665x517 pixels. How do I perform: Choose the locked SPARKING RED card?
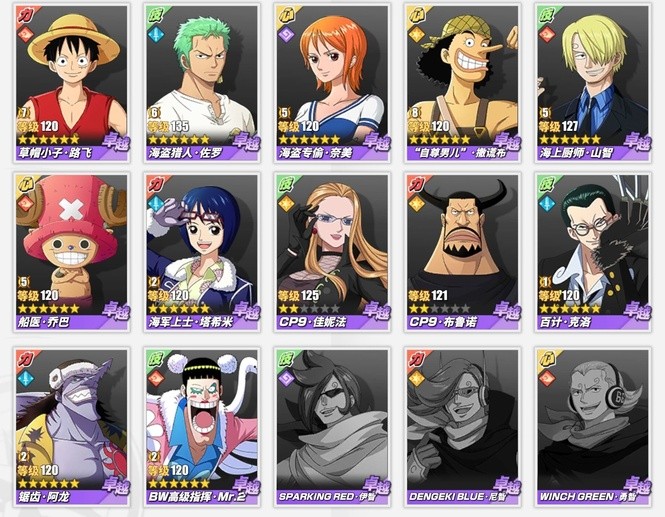coord(332,427)
